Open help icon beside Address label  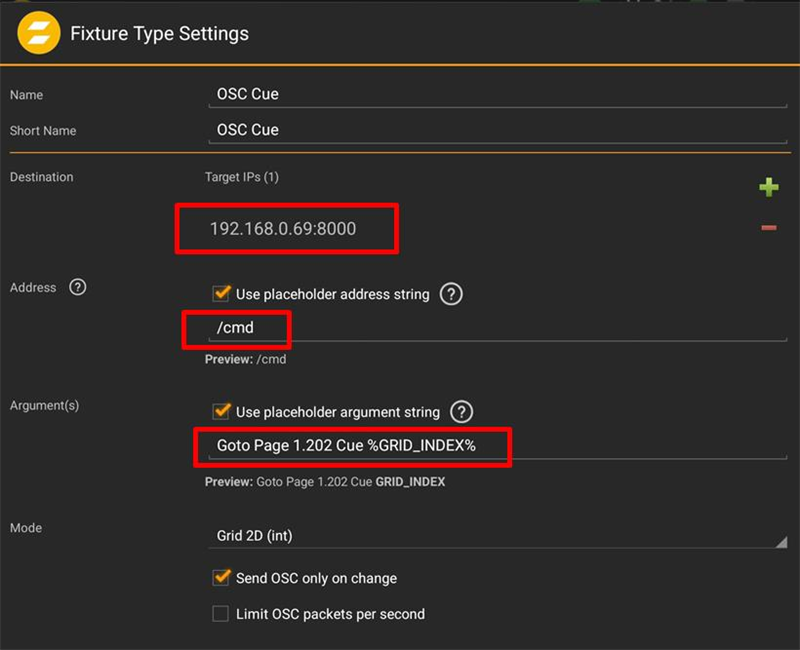click(78, 287)
